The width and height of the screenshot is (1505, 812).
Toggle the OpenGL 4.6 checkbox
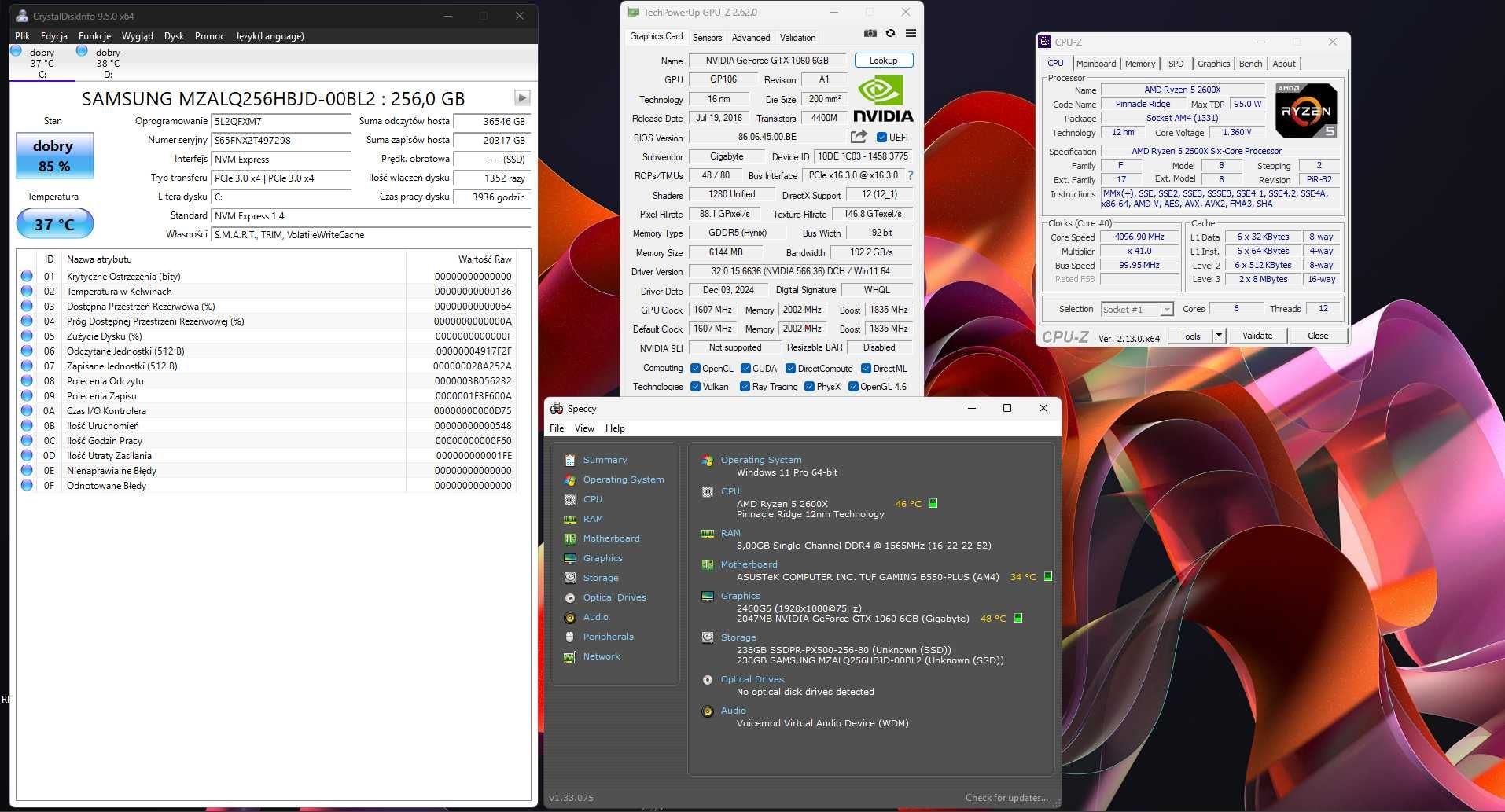853,386
